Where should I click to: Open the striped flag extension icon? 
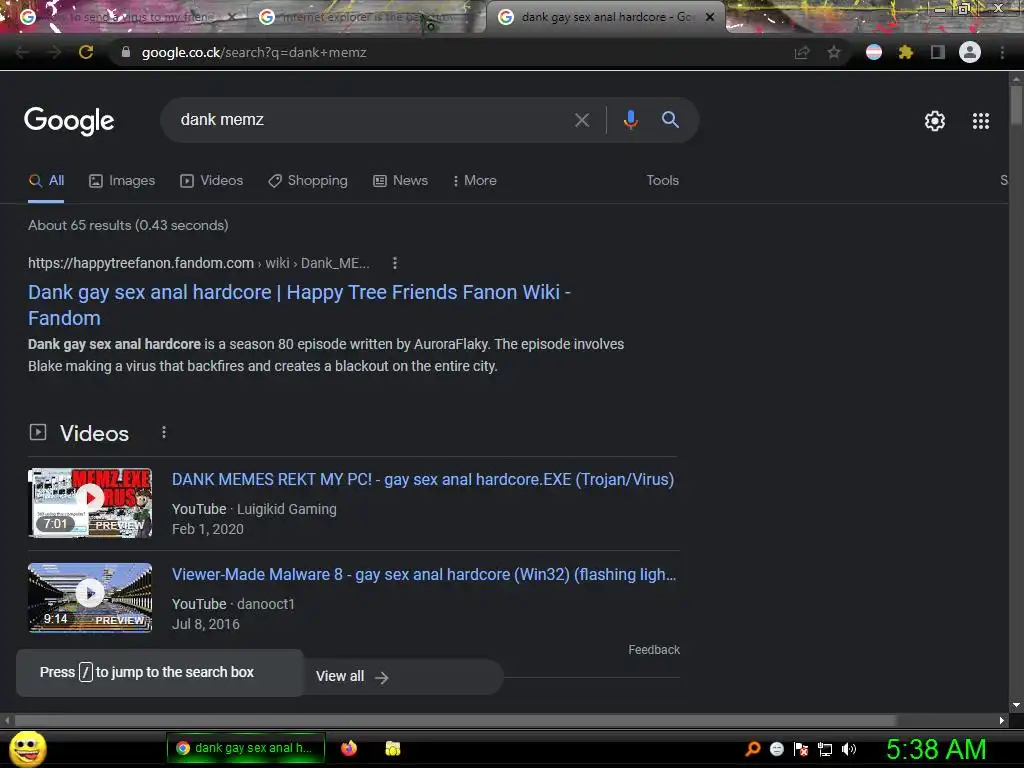point(874,52)
